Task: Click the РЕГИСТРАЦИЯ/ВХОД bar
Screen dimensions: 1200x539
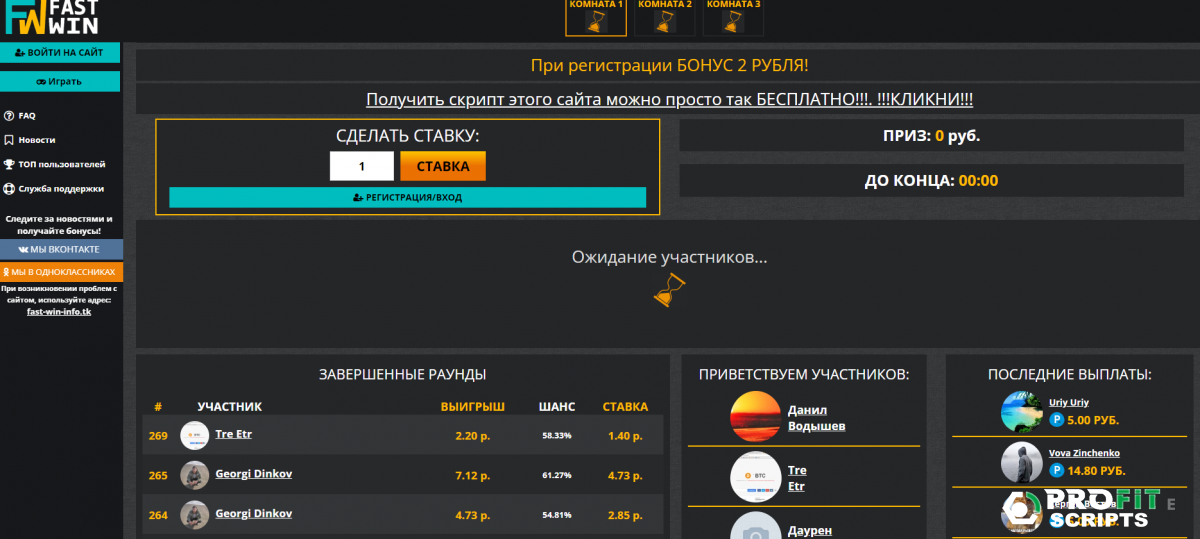Action: pos(407,198)
